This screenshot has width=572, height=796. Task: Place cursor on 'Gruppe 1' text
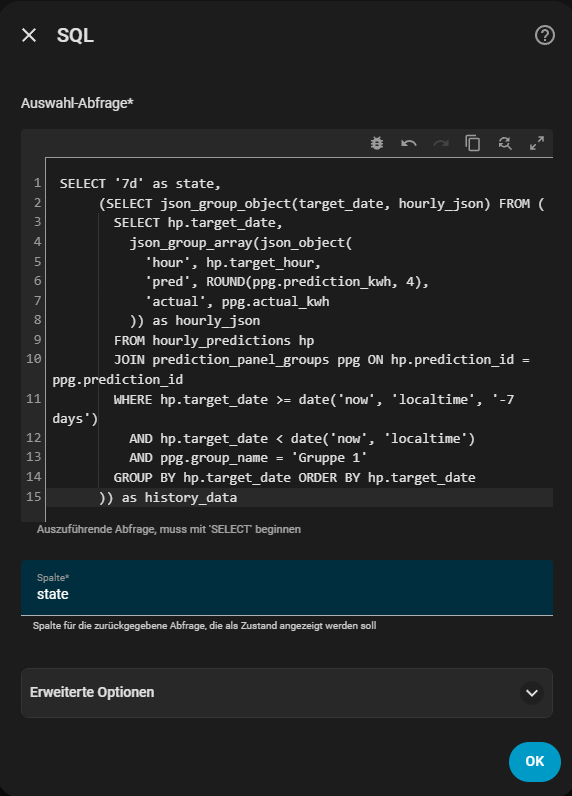pos(328,457)
